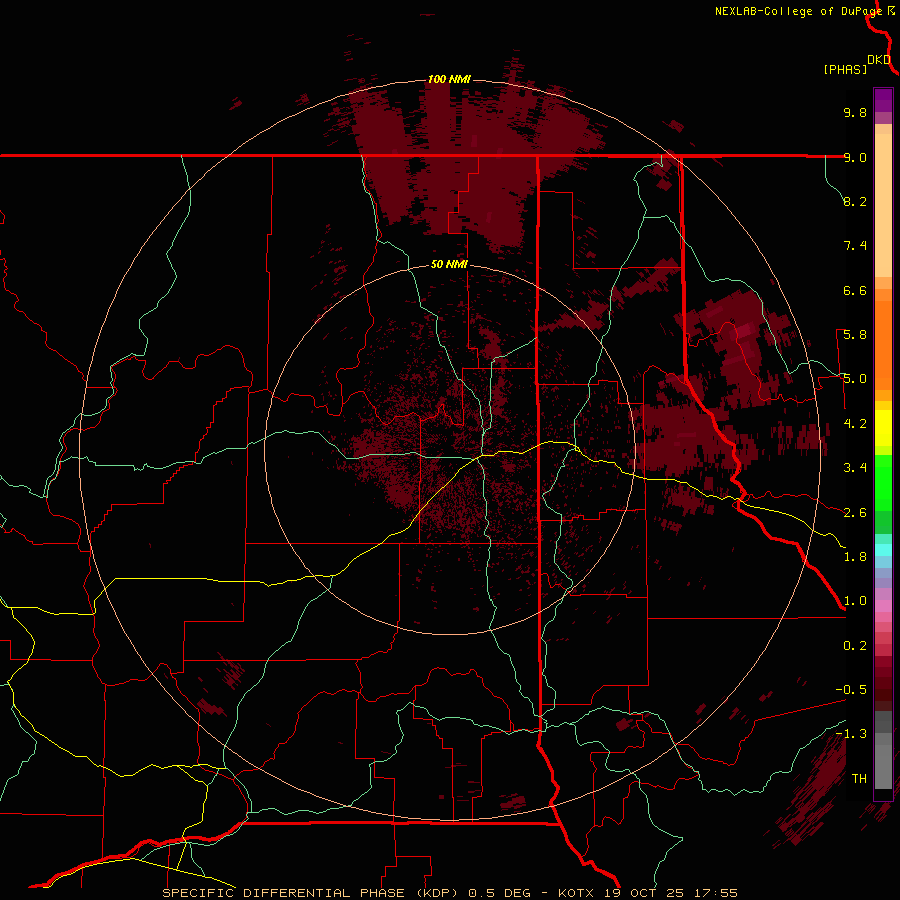Click the DKD label above the scale
This screenshot has width=900, height=900.
[x=879, y=60]
